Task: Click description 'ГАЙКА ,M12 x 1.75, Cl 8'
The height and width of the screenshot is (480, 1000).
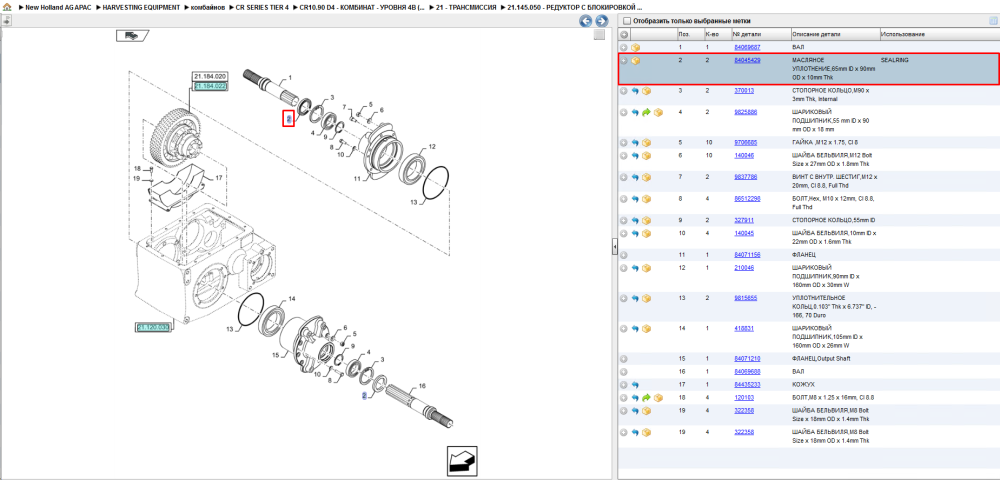Action: [x=824, y=143]
